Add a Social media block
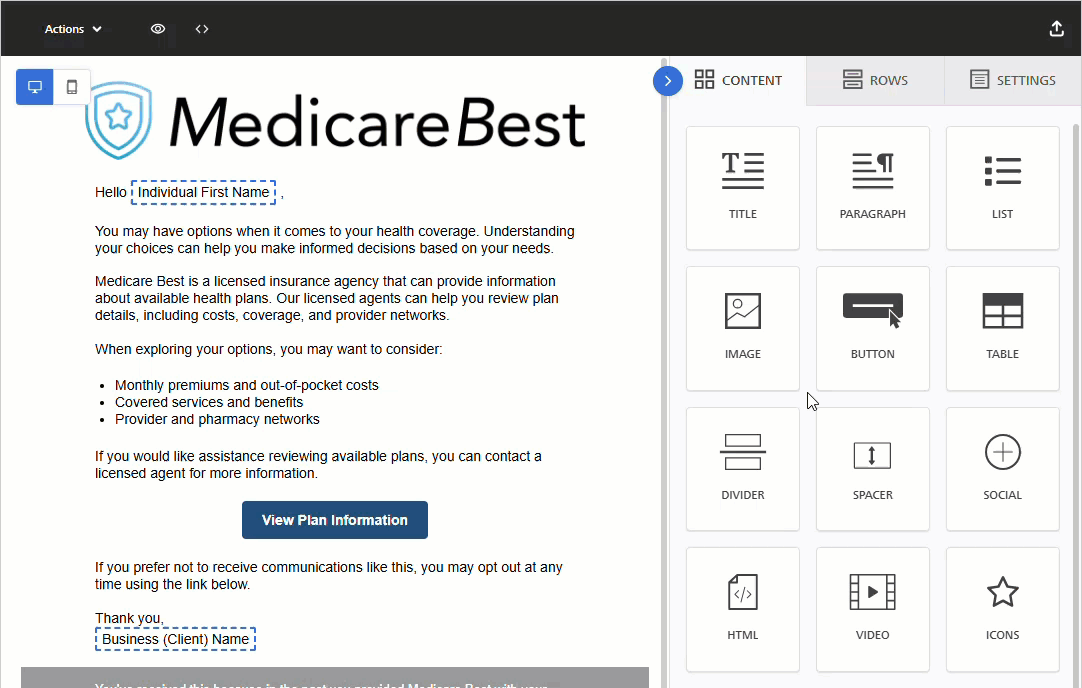 [x=1002, y=468]
